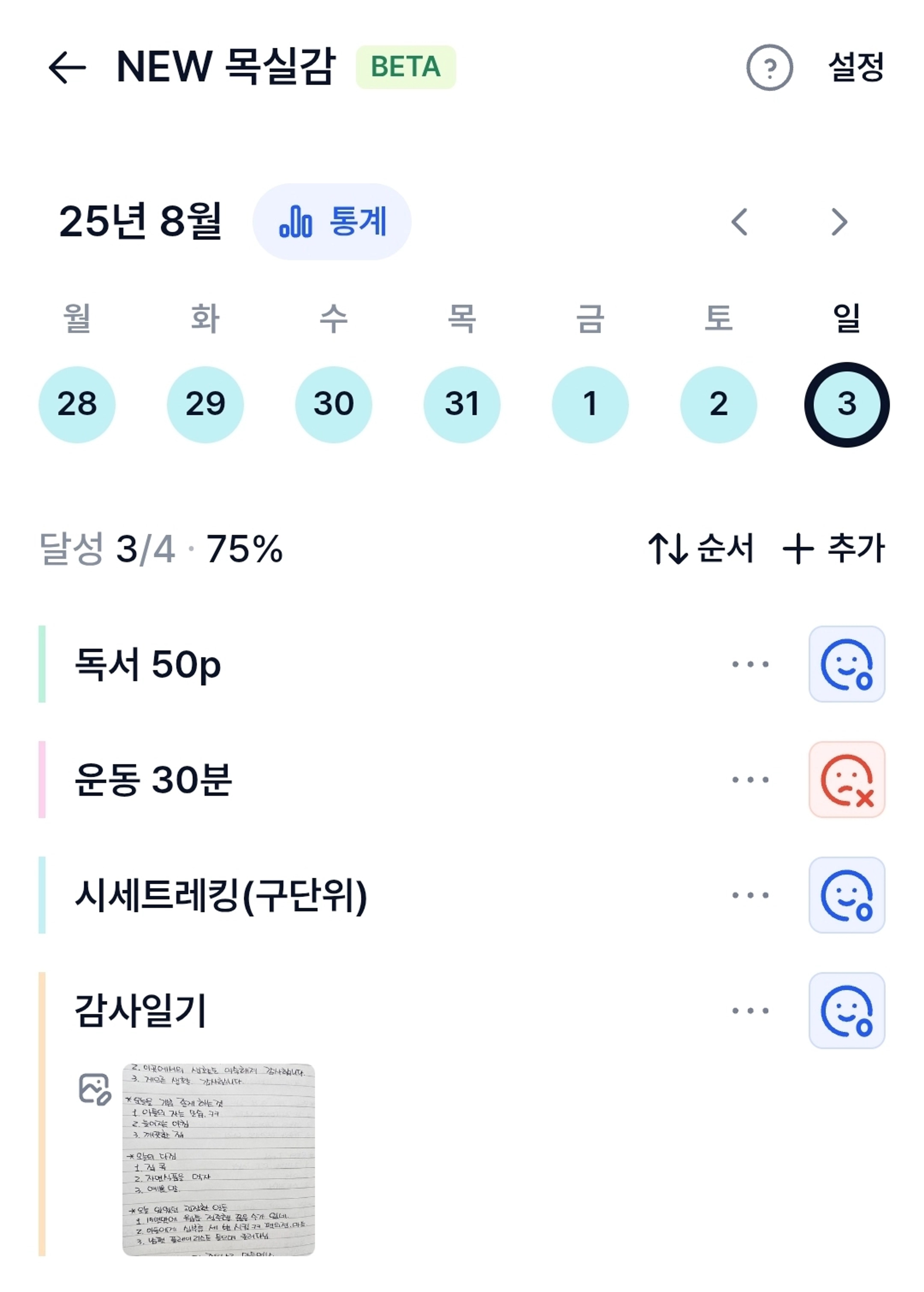Select date 31 Thursday
The image size is (924, 1292).
click(462, 405)
